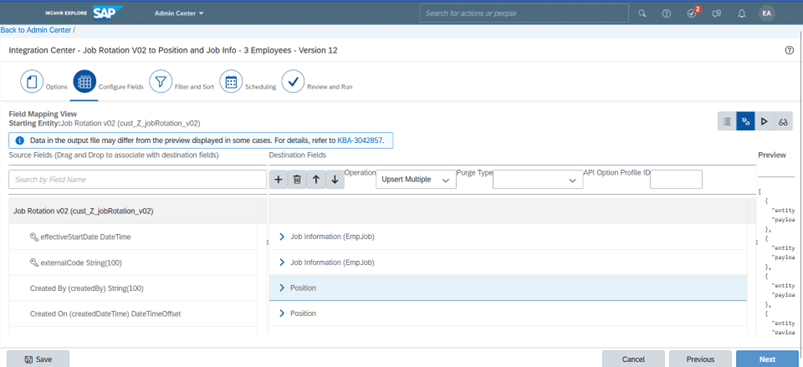Open the Scheduling step
The width and height of the screenshot is (803, 367).
point(231,82)
